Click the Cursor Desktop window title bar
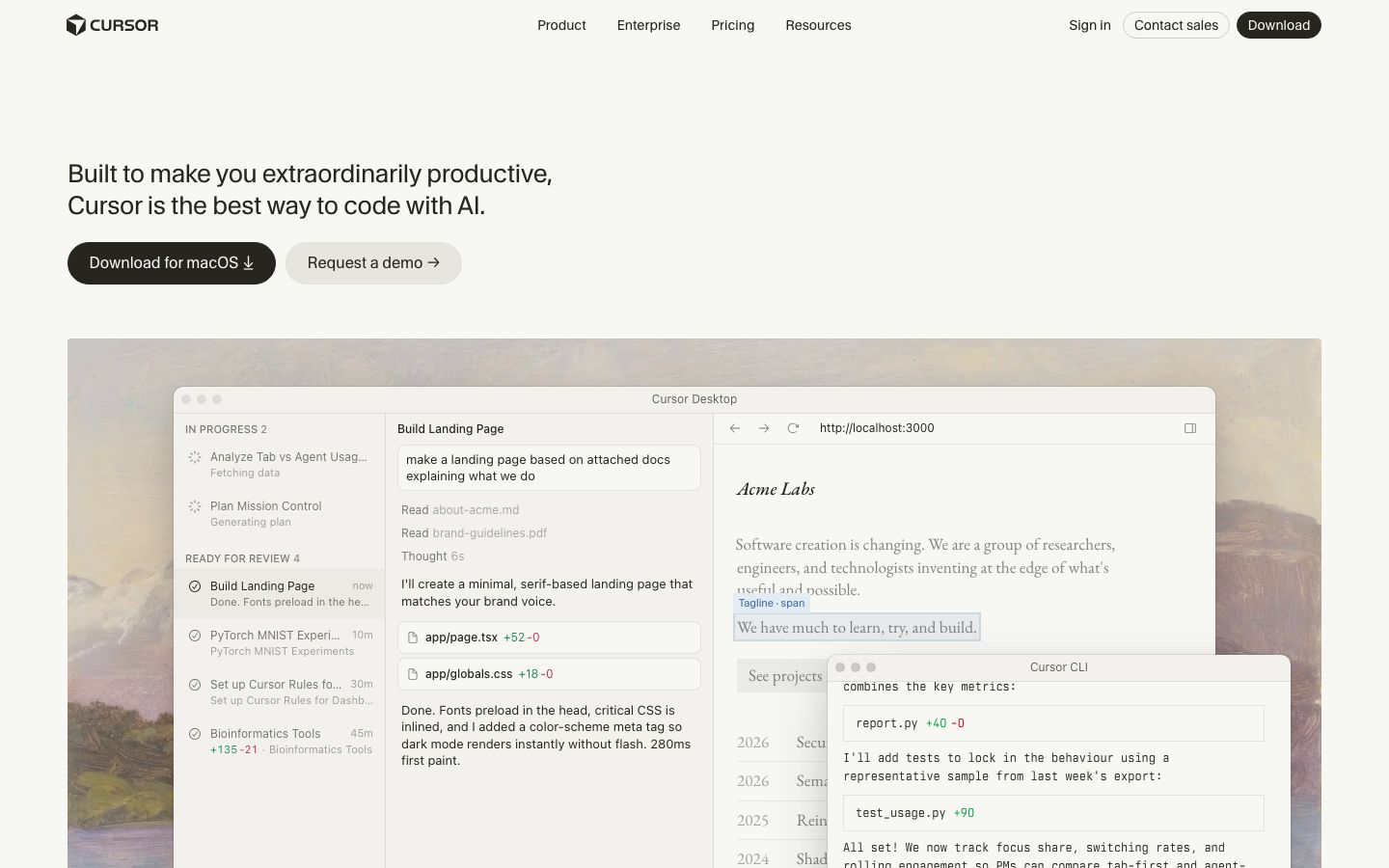 [x=694, y=399]
